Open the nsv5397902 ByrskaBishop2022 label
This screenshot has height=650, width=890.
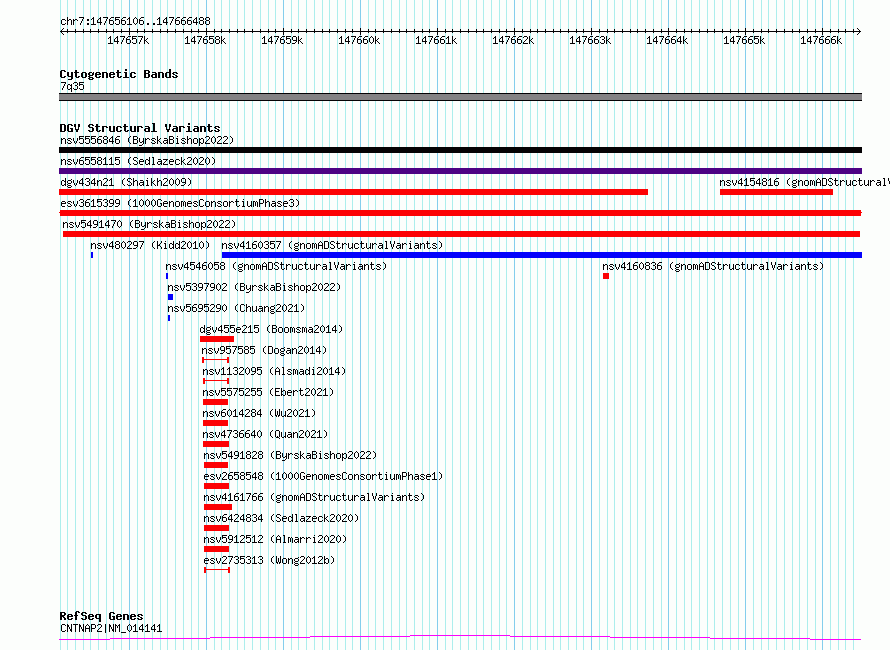click(253, 287)
